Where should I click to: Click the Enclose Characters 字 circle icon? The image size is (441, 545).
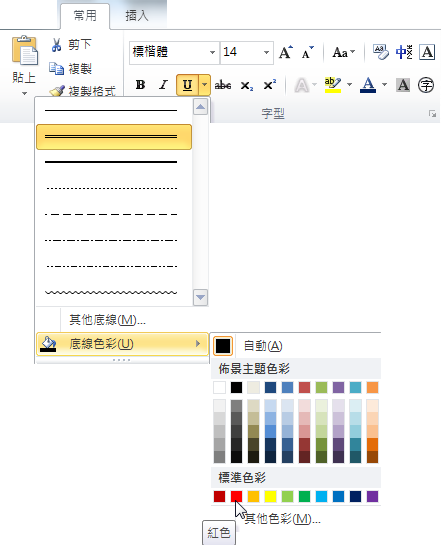(x=426, y=85)
